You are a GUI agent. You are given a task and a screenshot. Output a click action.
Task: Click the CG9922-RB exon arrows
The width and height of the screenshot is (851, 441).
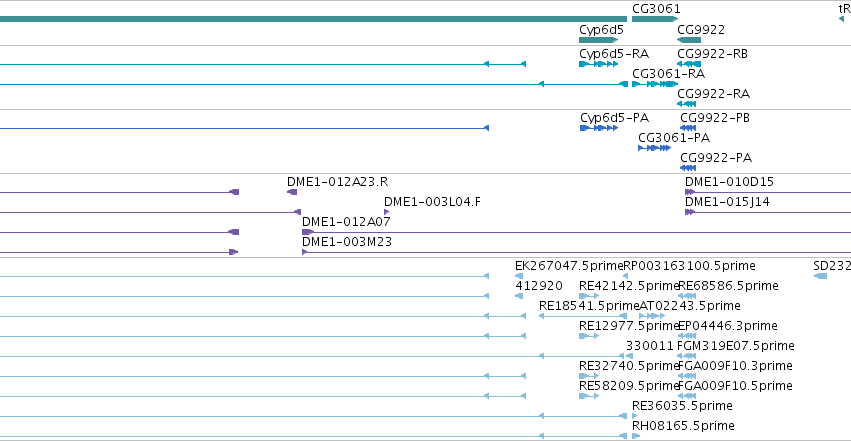coord(689,64)
